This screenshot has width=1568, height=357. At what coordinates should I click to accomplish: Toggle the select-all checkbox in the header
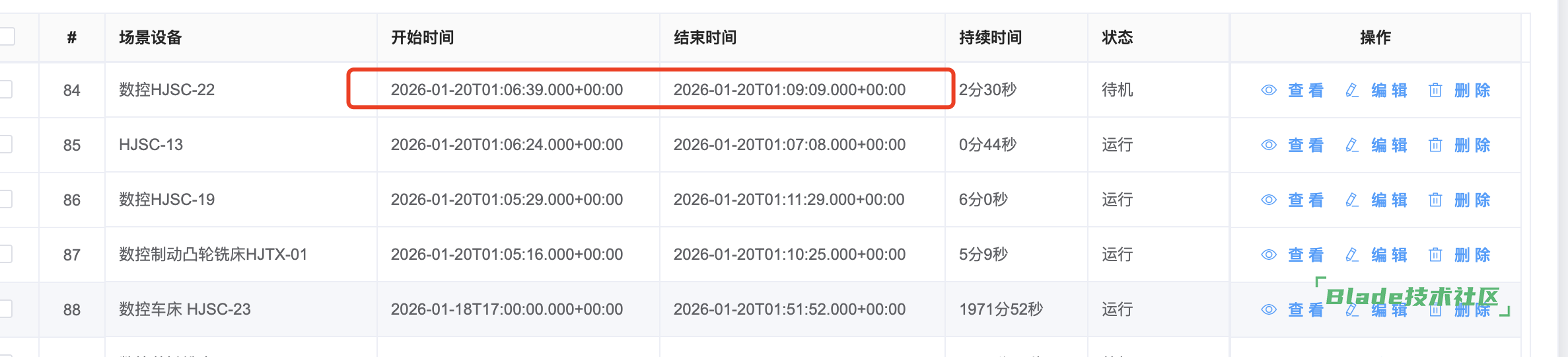pos(7,36)
